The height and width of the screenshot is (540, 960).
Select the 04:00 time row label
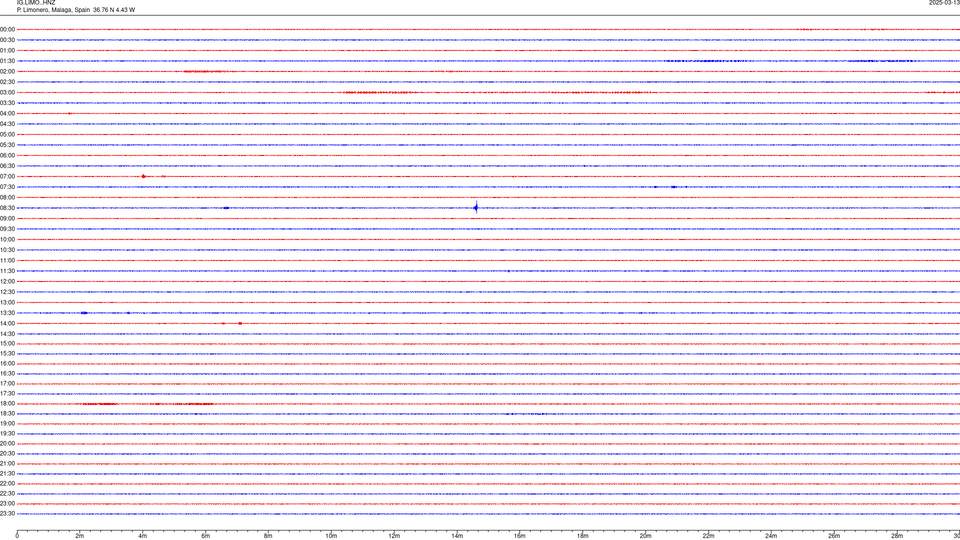(x=7, y=113)
